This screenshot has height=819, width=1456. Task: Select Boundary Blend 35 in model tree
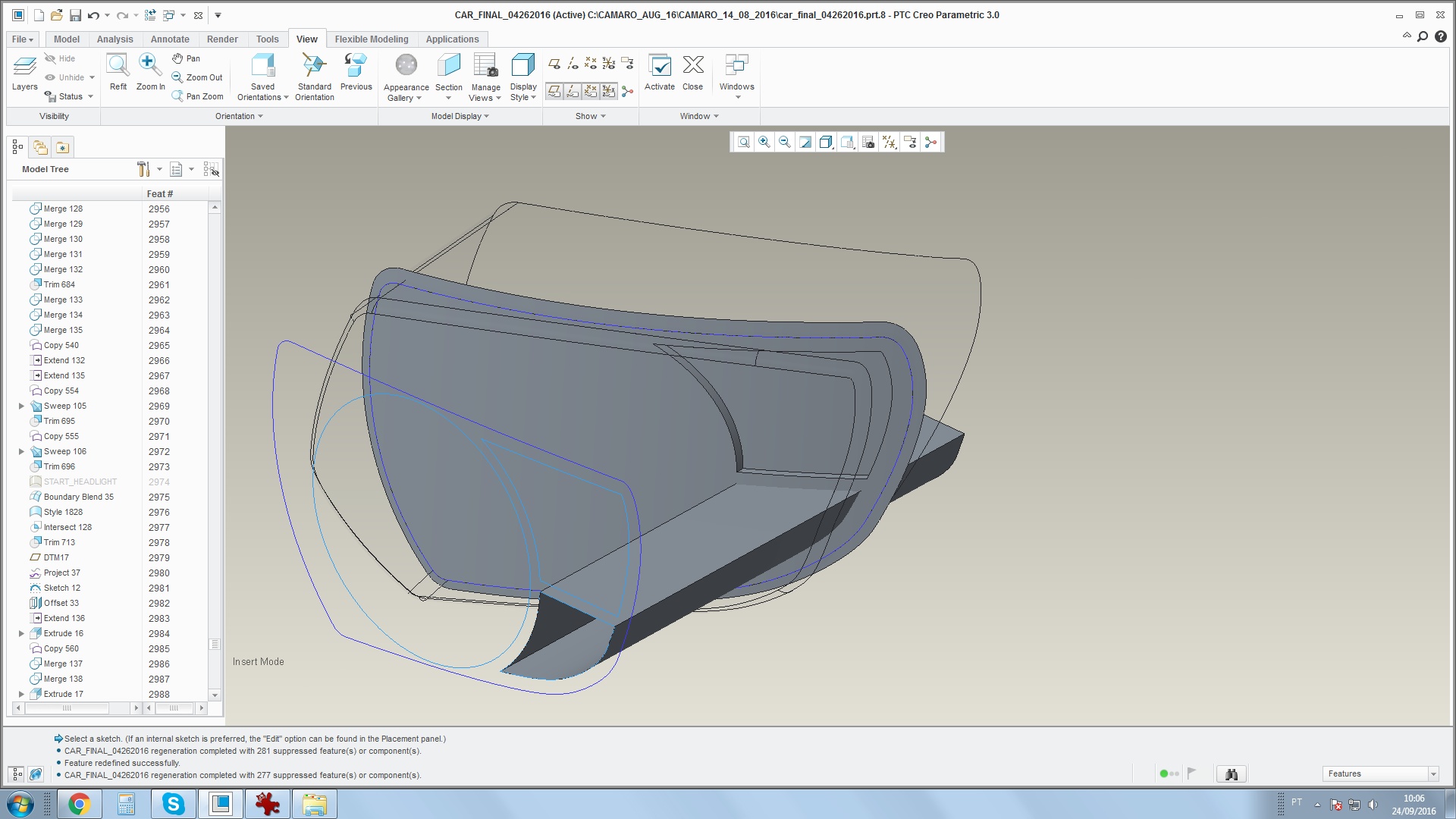point(78,497)
